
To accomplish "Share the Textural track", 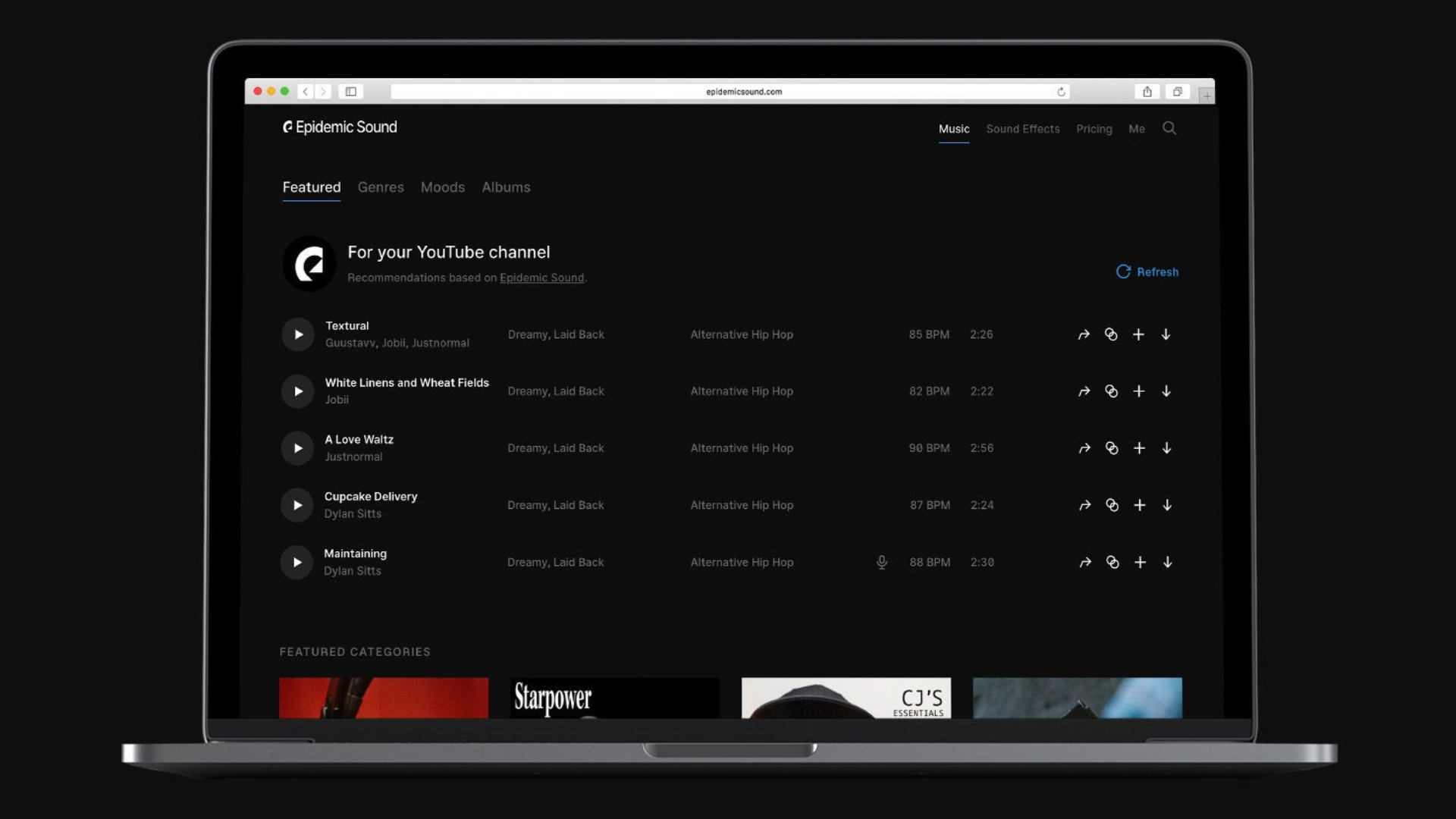I will (x=1084, y=334).
